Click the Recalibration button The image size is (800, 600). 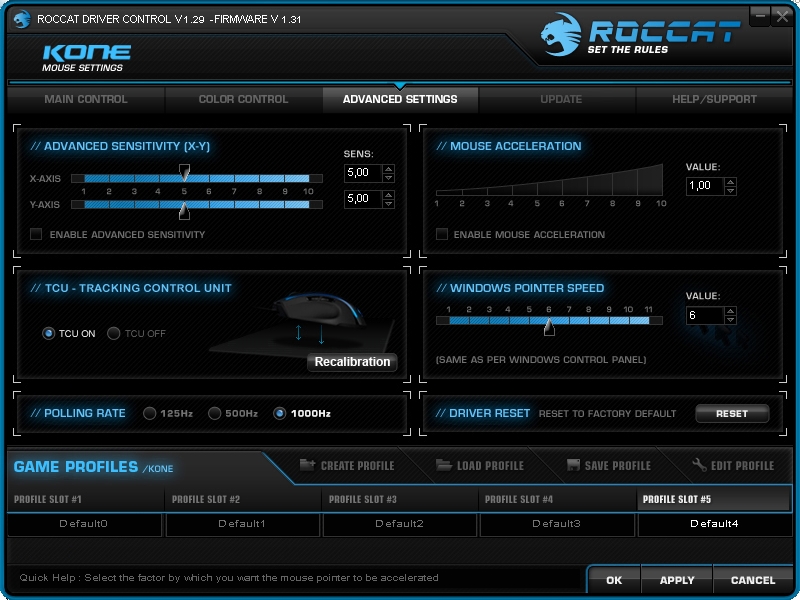coord(352,362)
